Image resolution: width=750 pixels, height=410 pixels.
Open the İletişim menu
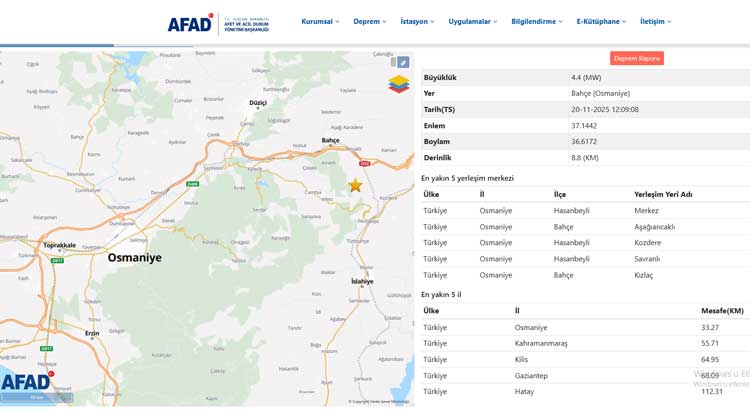[x=655, y=21]
